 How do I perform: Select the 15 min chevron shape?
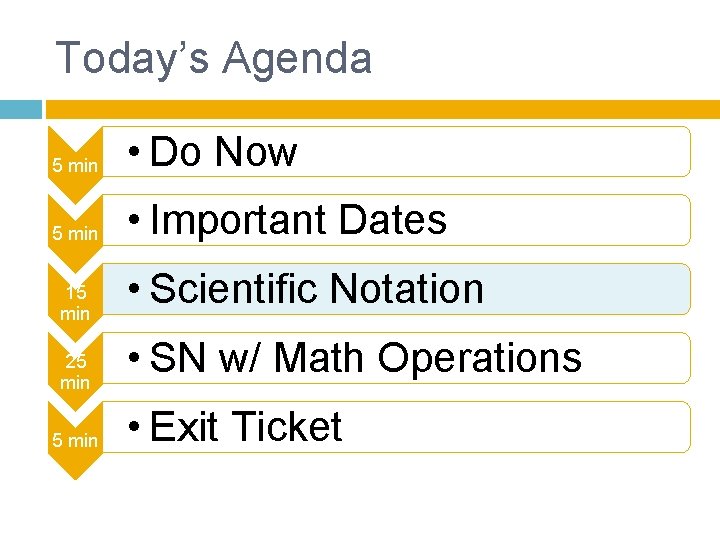pos(75,302)
